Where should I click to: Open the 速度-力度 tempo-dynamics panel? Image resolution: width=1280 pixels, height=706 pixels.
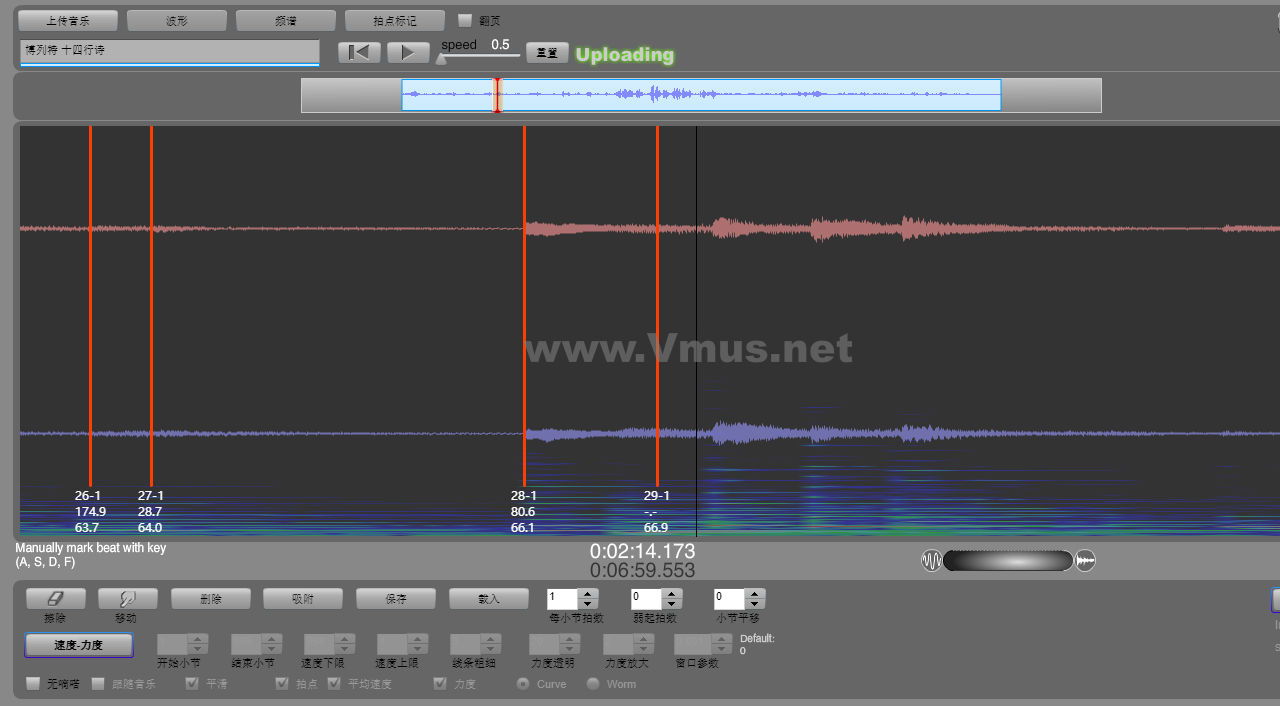(78, 645)
